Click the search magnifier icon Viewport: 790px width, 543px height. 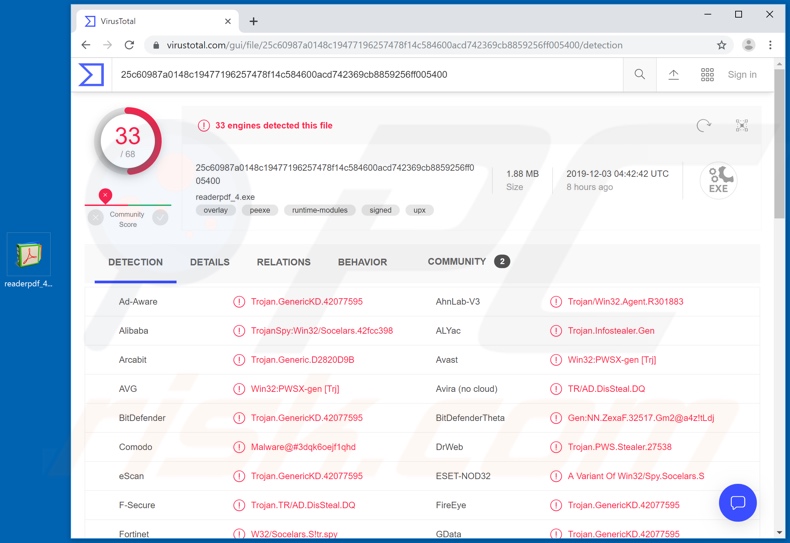click(x=639, y=75)
